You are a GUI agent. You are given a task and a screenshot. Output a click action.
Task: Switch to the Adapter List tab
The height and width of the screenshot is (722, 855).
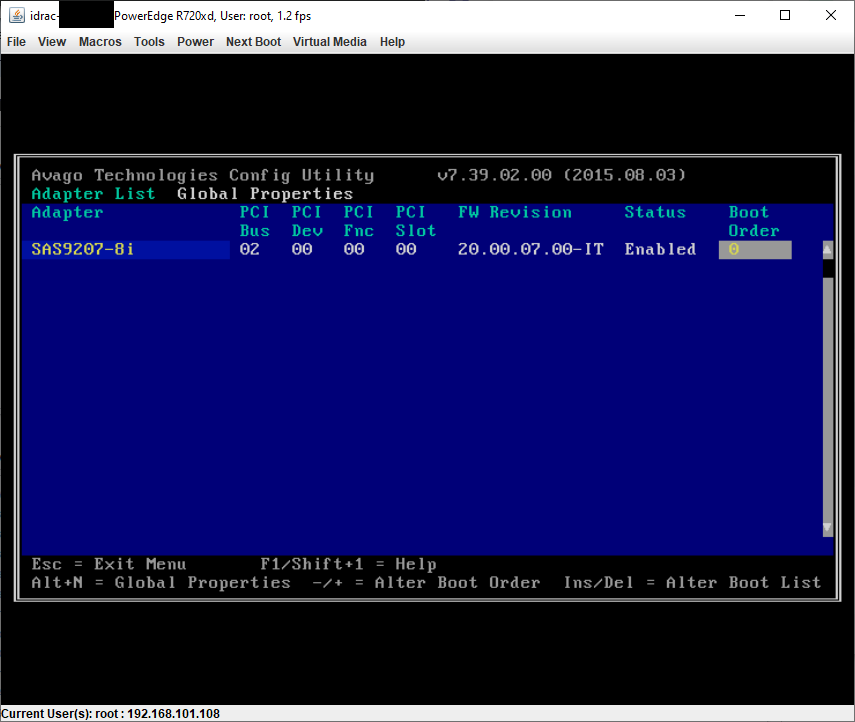click(x=93, y=194)
